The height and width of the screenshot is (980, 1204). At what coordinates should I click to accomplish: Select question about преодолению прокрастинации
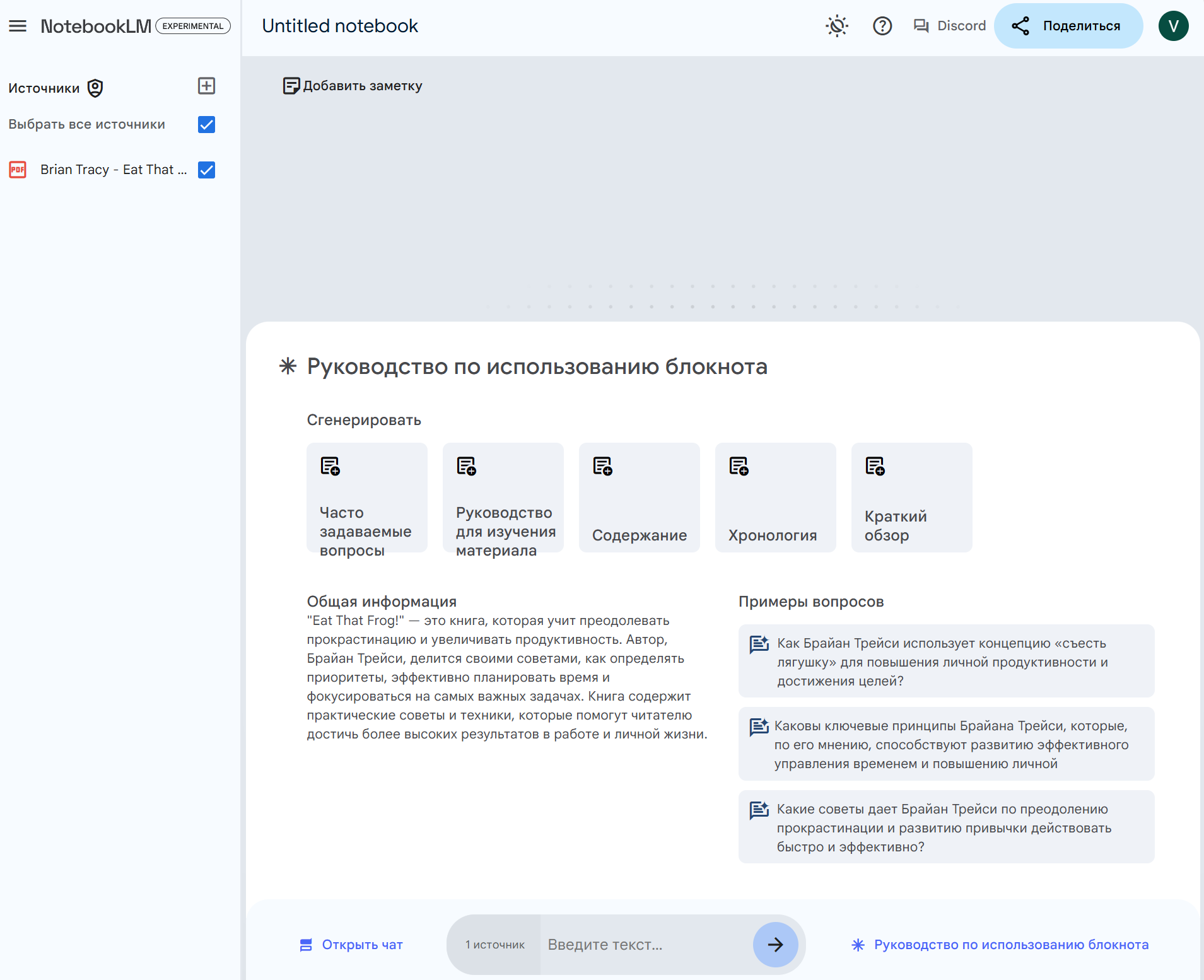click(x=947, y=827)
